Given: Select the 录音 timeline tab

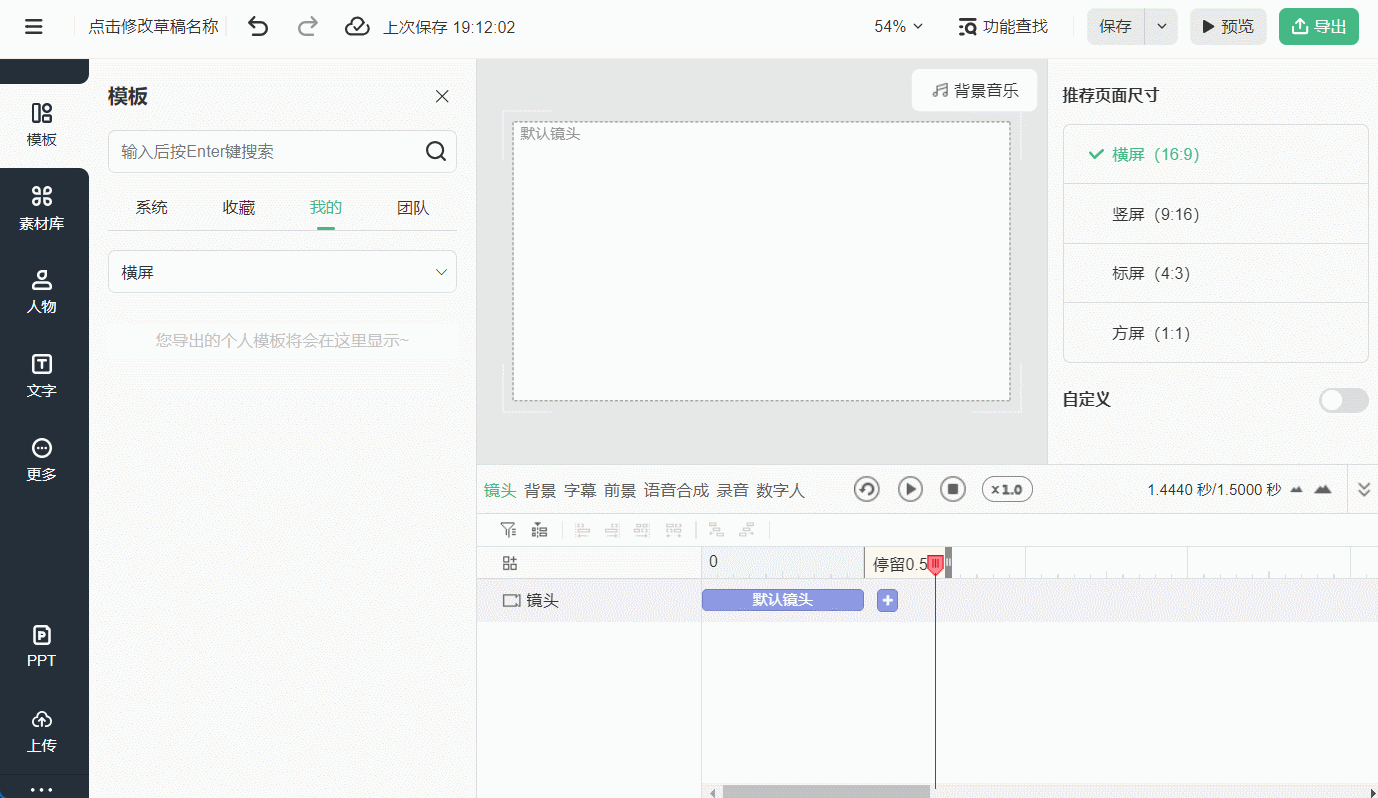Looking at the screenshot, I should [732, 490].
